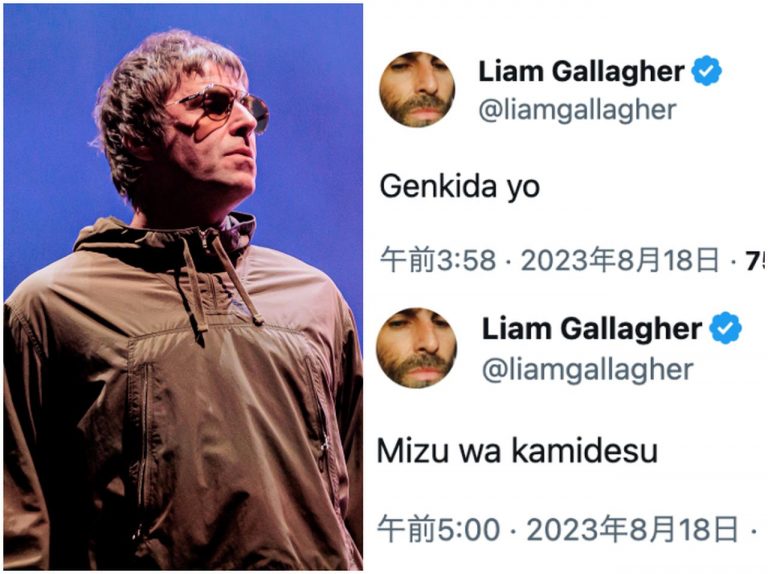The image size is (768, 574).
Task: Click the sunglasses in the stage photo
Action: [x=220, y=106]
